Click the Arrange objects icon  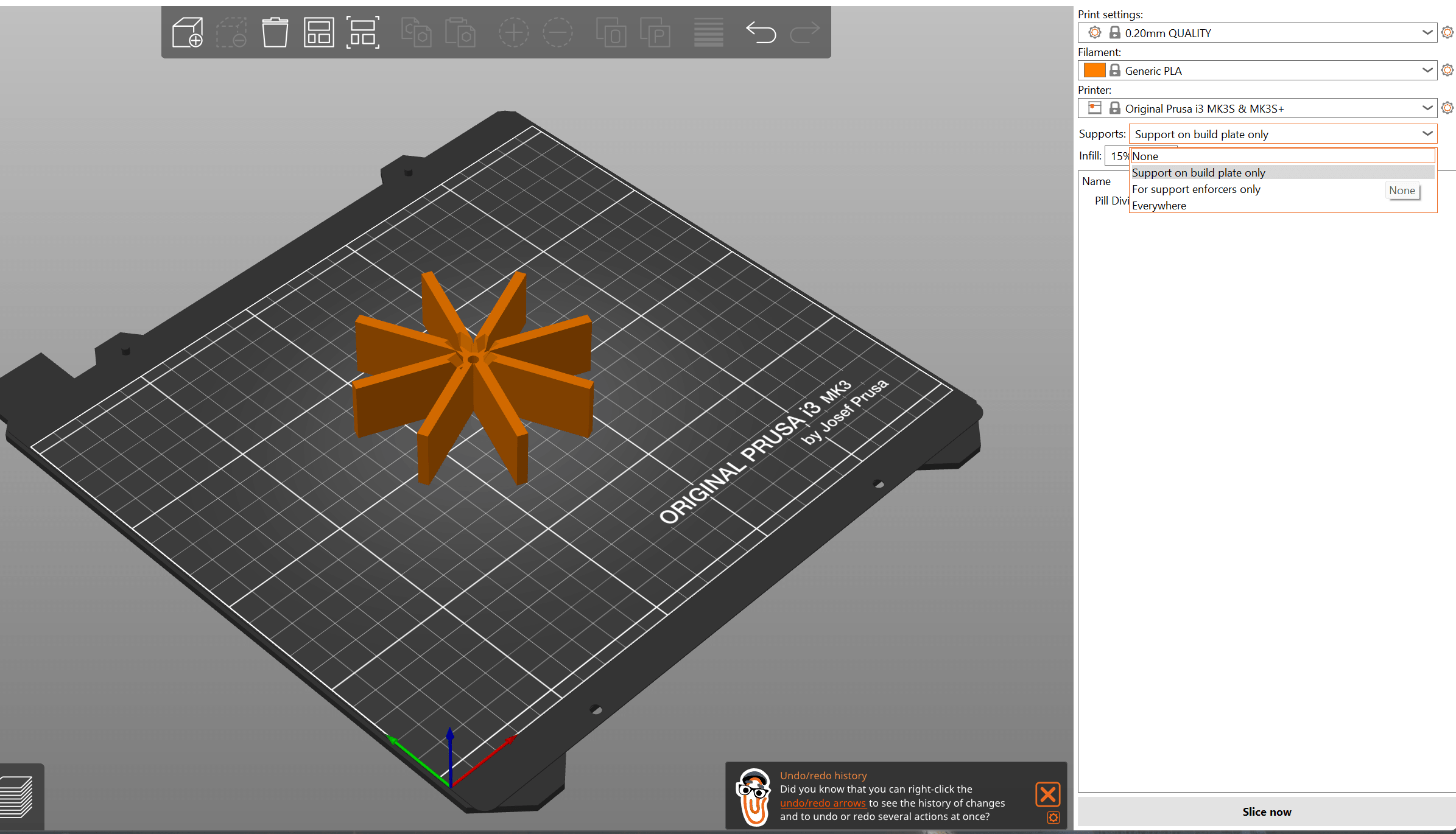[x=318, y=32]
